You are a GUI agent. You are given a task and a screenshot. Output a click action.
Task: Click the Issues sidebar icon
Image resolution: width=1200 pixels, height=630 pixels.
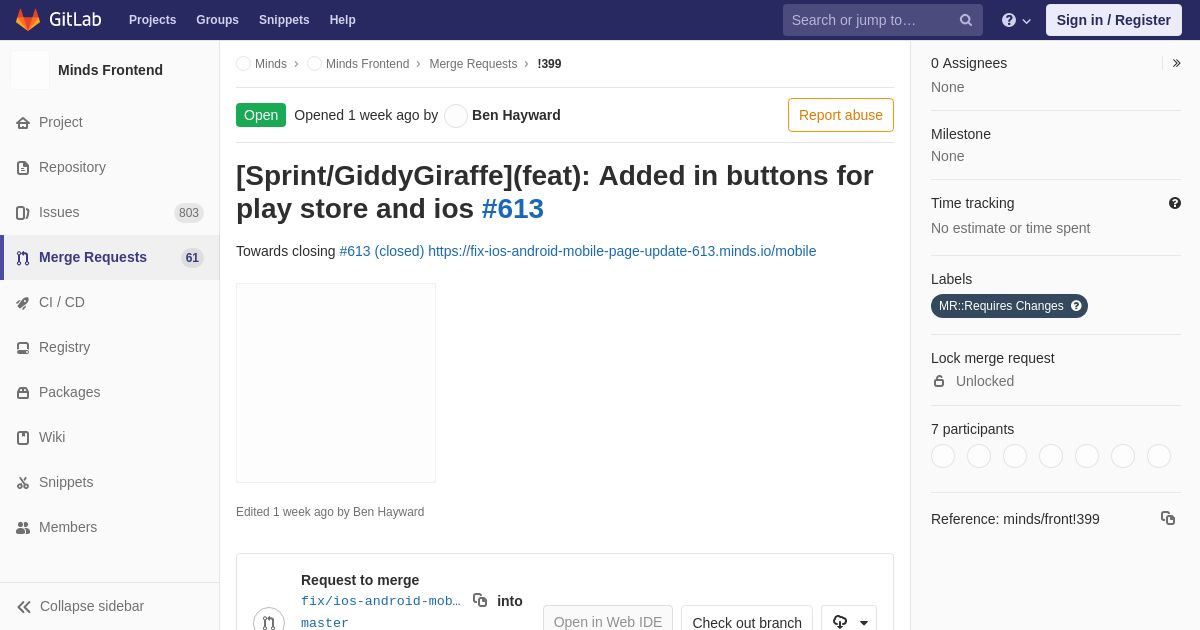coord(23,213)
